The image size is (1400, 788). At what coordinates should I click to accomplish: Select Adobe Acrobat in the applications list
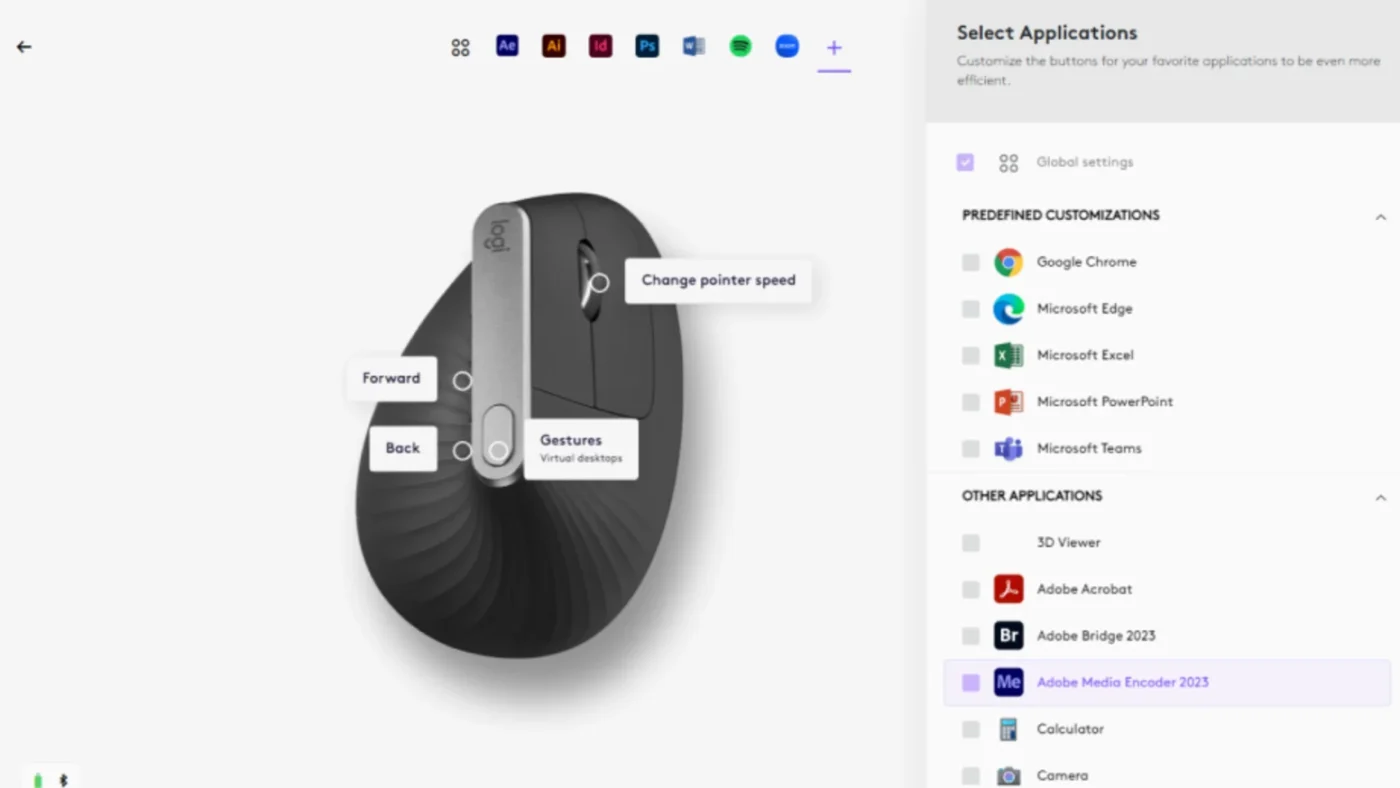1084,589
